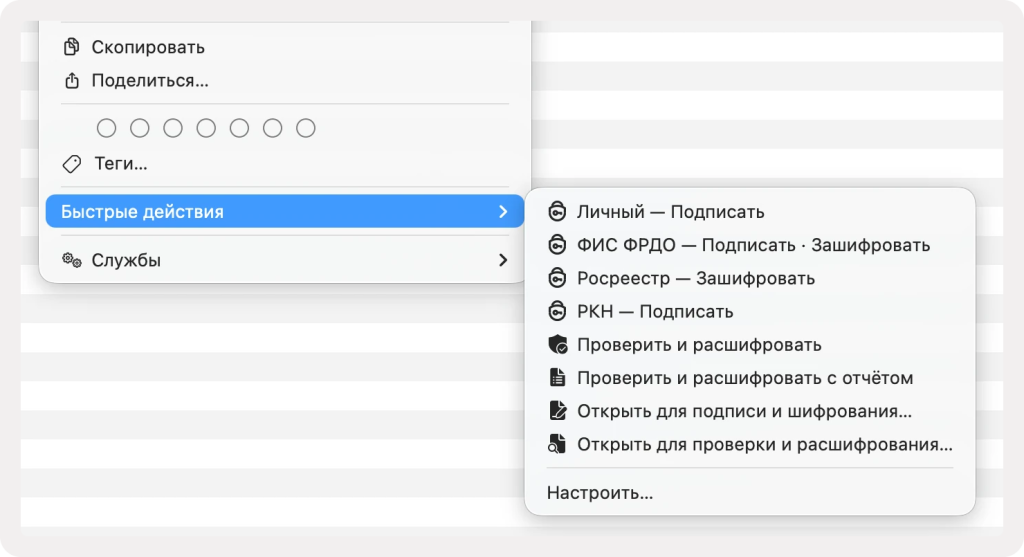Select the third tag color circle
This screenshot has width=1024, height=557.
[x=173, y=128]
